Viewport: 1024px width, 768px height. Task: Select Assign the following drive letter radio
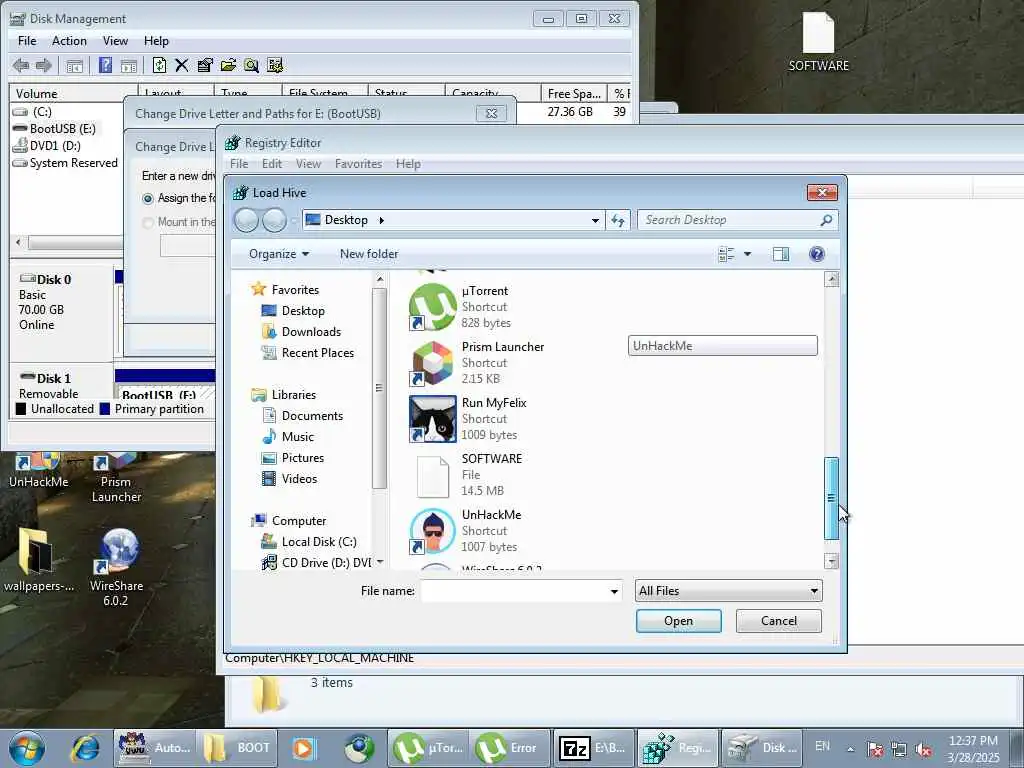pyautogui.click(x=148, y=199)
